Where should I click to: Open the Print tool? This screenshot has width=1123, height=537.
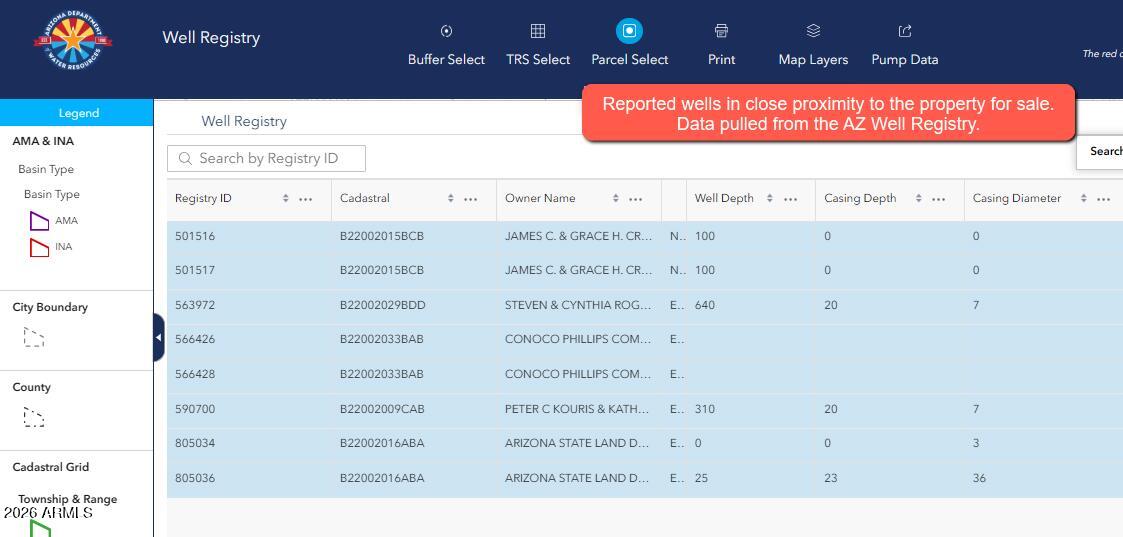[721, 31]
